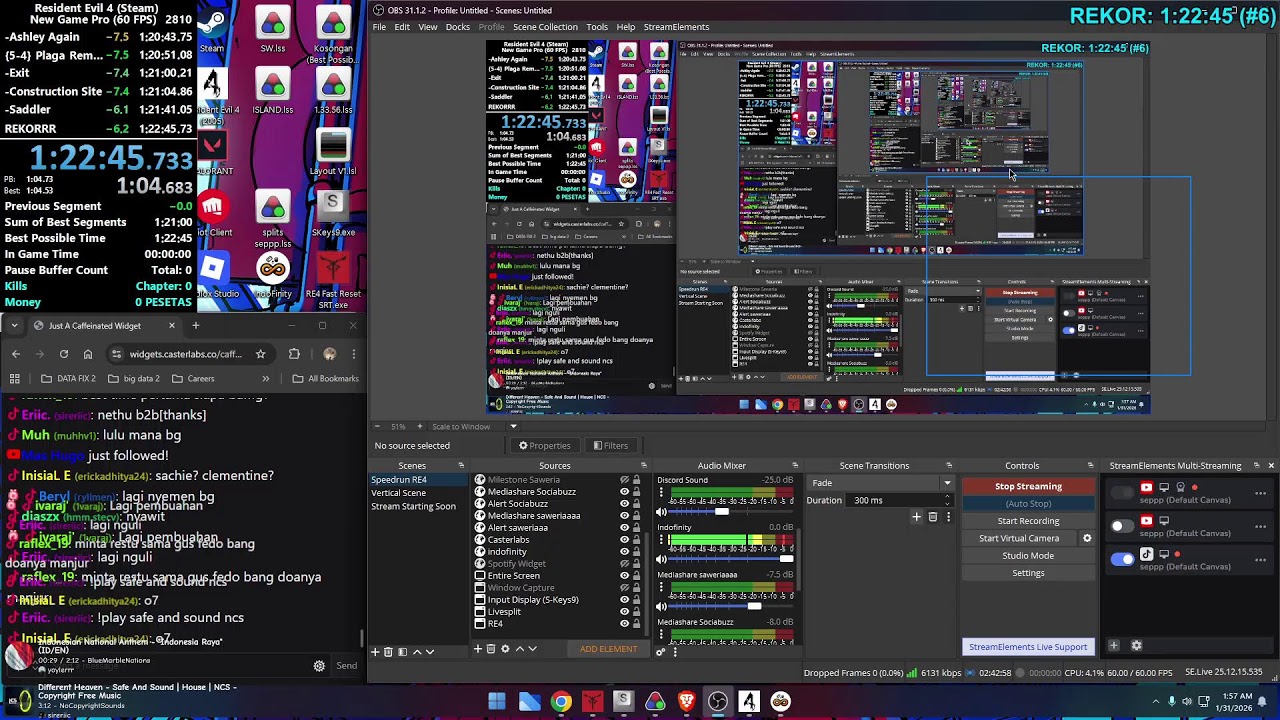Open the Tools menu in OBS
The height and width of the screenshot is (720, 1280).
click(597, 27)
